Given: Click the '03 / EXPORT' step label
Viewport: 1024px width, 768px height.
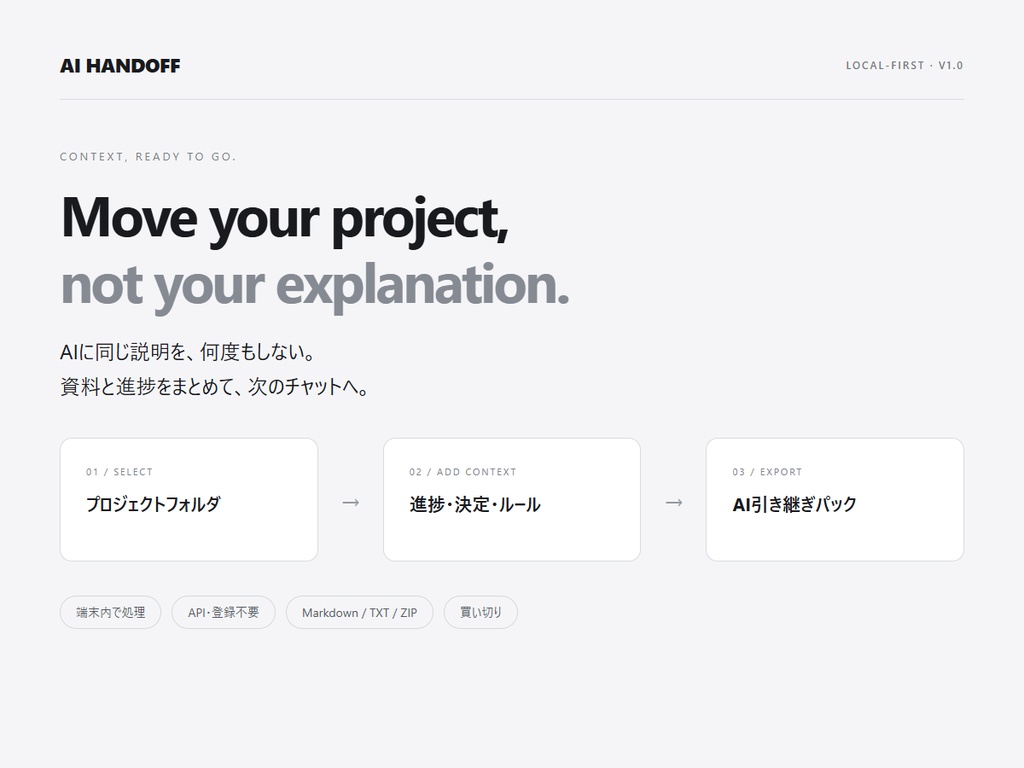Looking at the screenshot, I should (x=767, y=472).
